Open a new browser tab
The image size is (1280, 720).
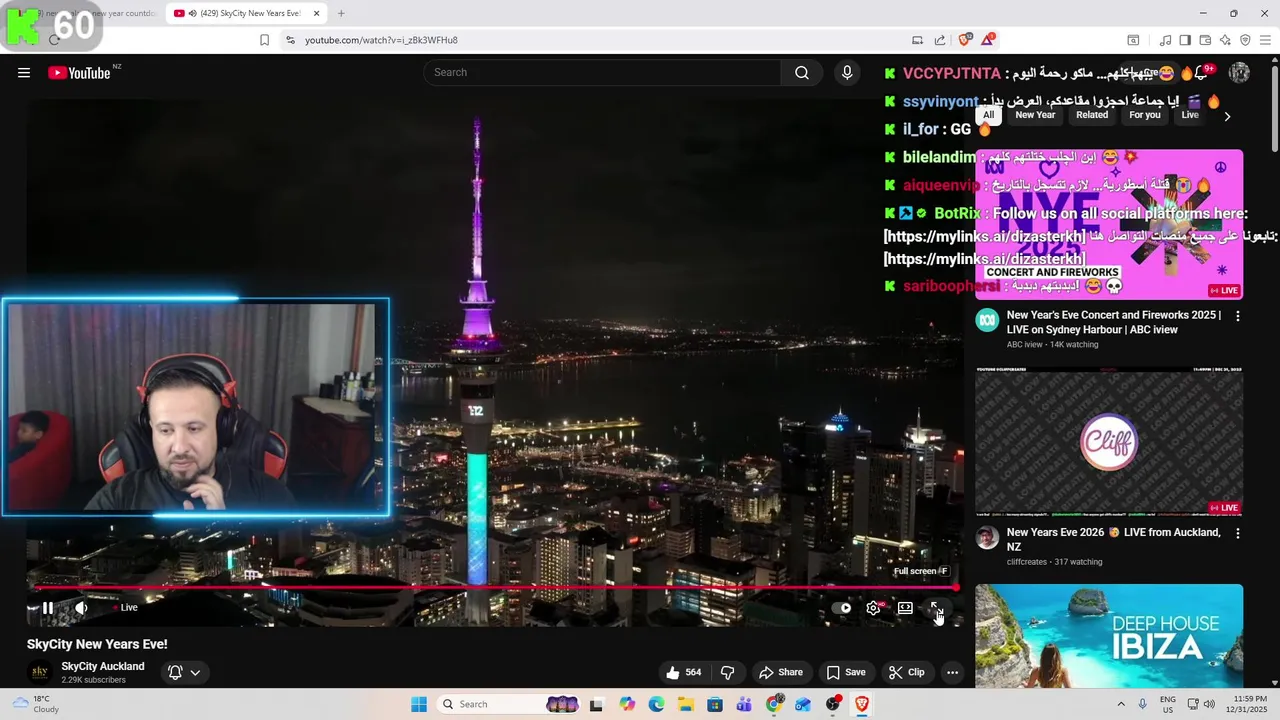[341, 13]
